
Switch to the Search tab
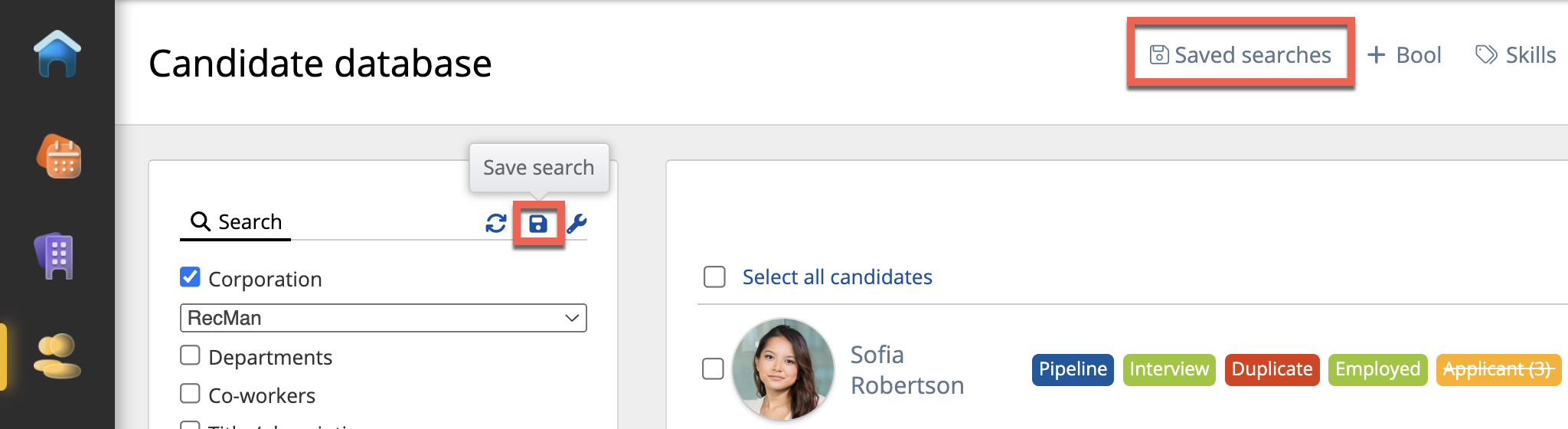coord(236,222)
